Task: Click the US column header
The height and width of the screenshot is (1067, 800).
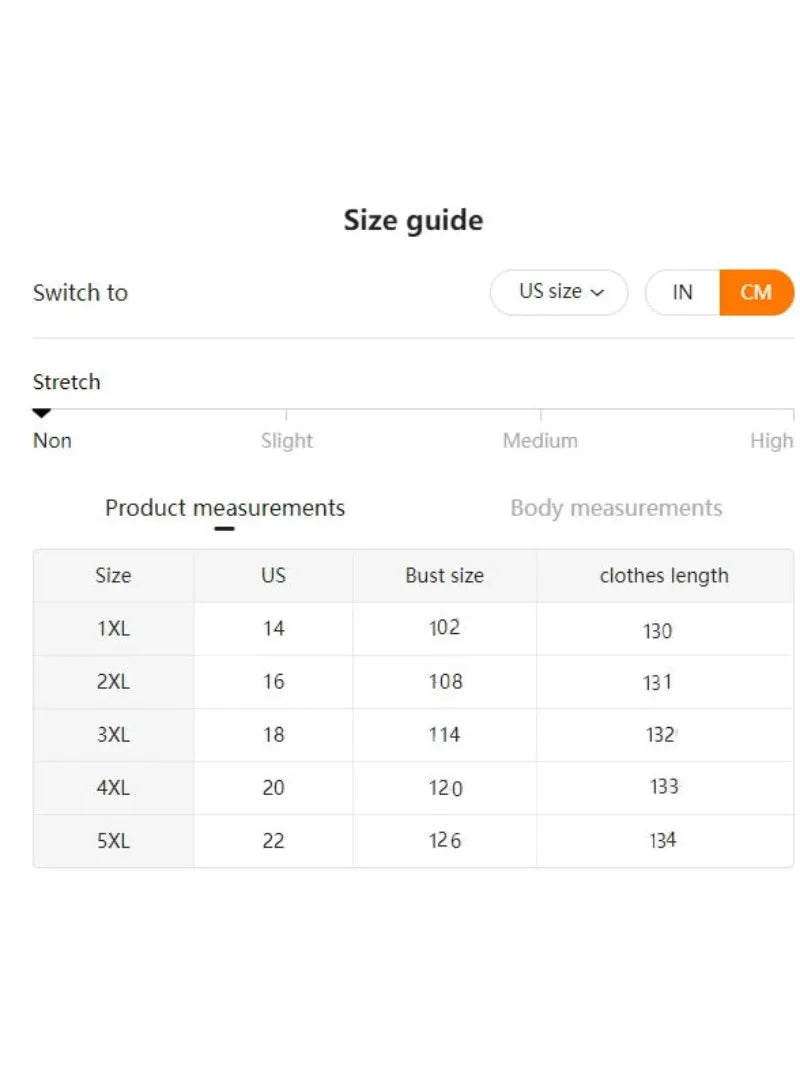Action: tap(273, 575)
